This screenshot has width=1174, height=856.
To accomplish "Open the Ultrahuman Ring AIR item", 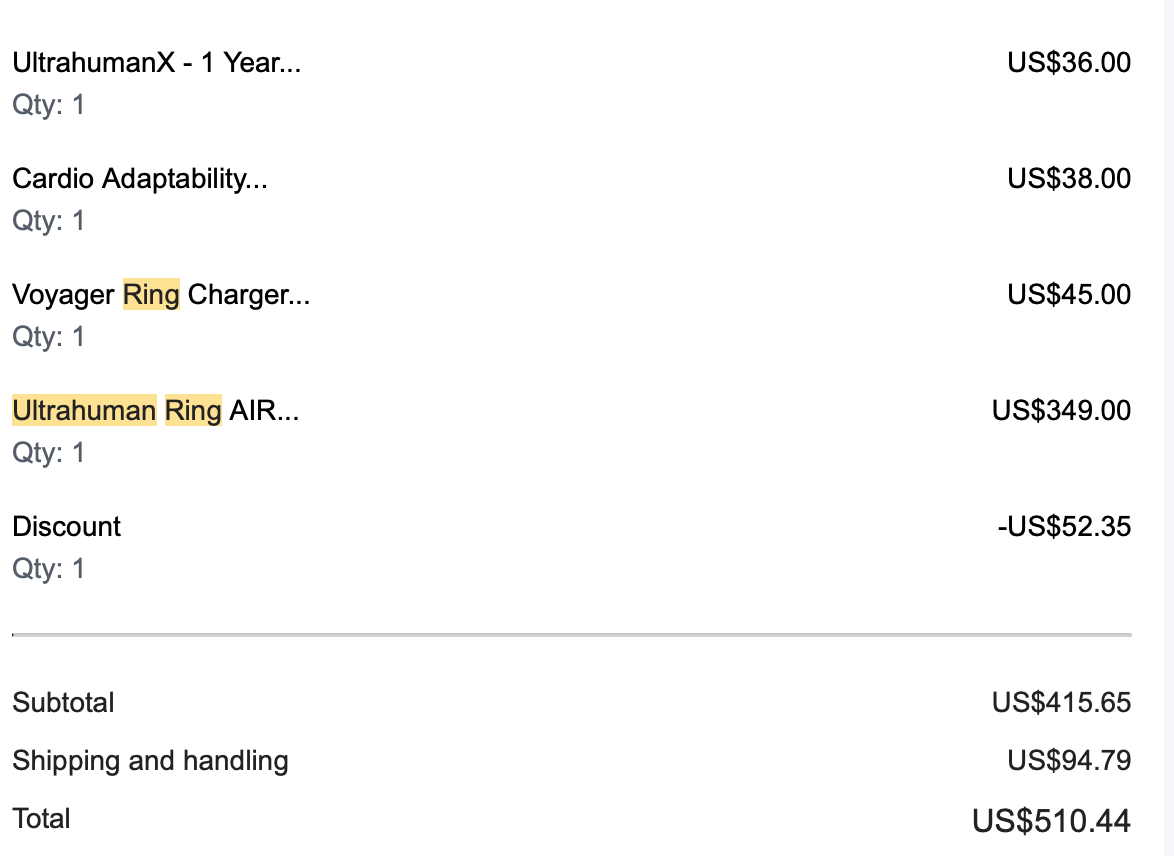I will 155,411.
